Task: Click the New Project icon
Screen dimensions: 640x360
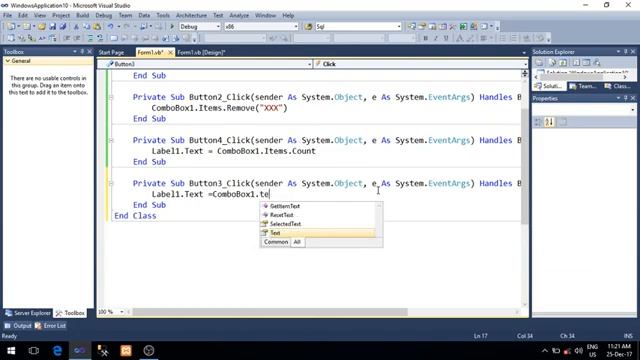Action: 11,27
